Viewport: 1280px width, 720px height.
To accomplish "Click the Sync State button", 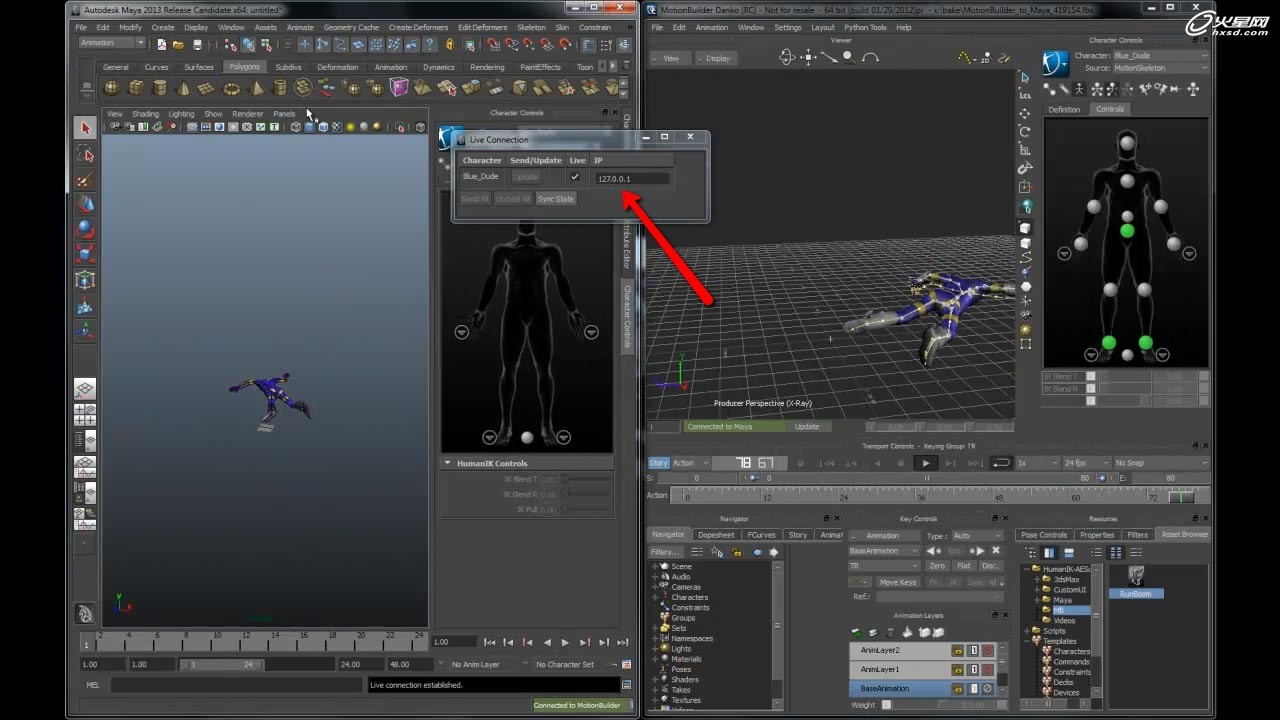I will click(555, 199).
